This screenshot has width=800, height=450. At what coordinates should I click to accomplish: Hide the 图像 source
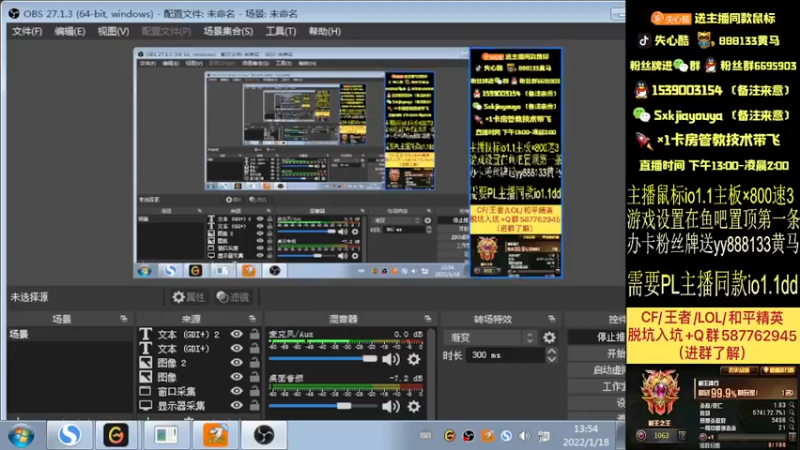[x=236, y=377]
